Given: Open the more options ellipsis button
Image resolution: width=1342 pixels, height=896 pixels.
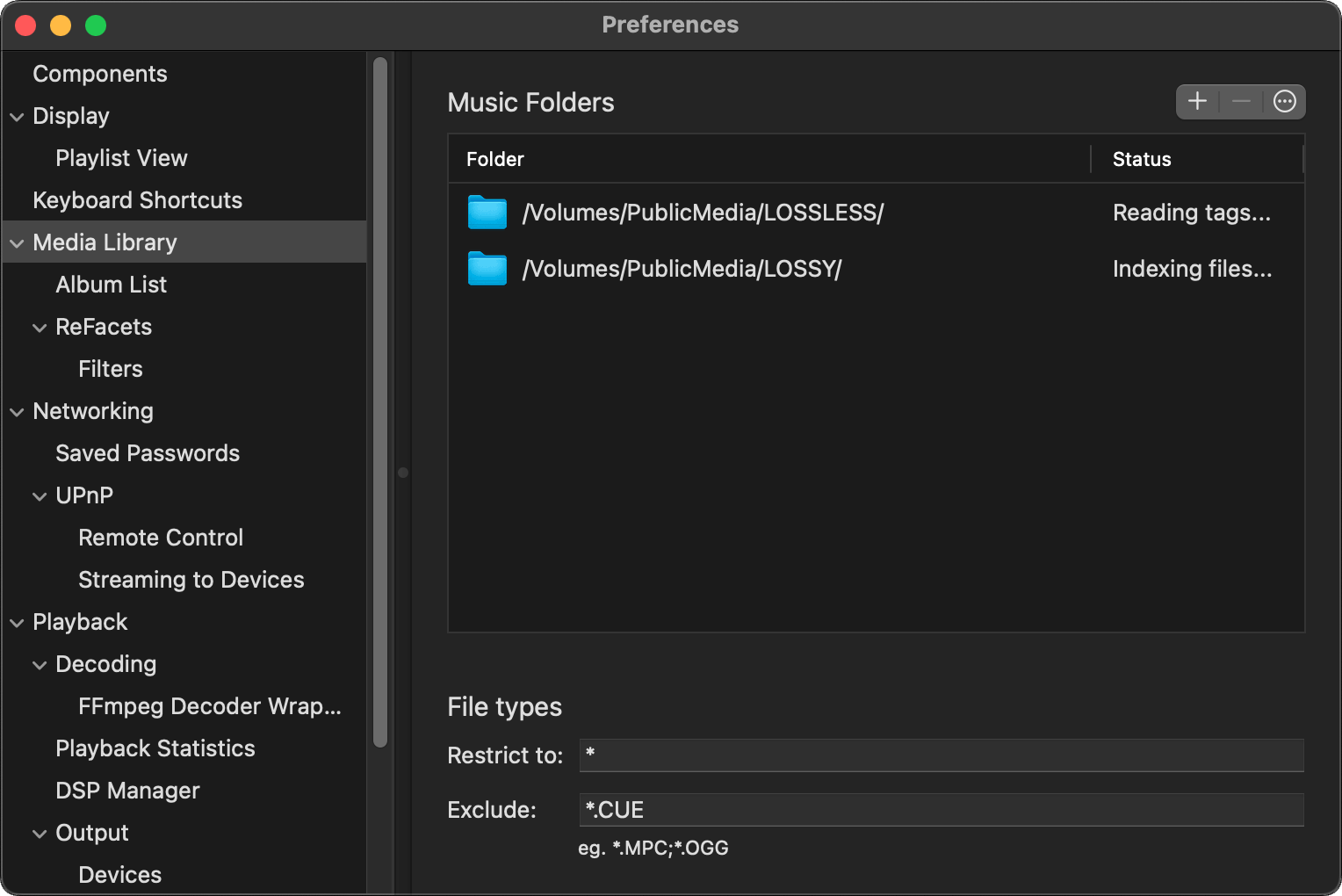Looking at the screenshot, I should (1284, 102).
